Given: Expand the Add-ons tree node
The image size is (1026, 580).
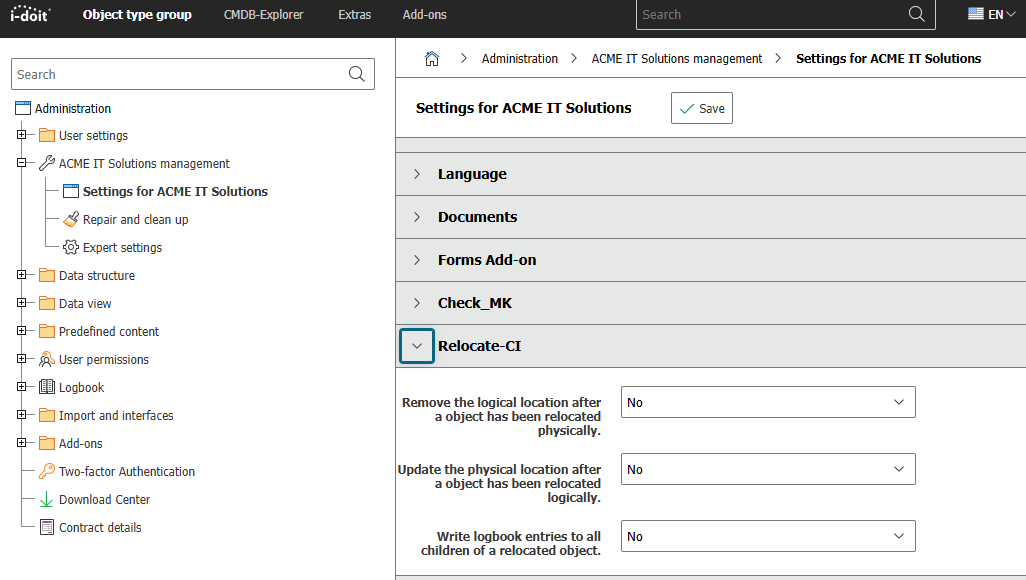Looking at the screenshot, I should click(22, 443).
